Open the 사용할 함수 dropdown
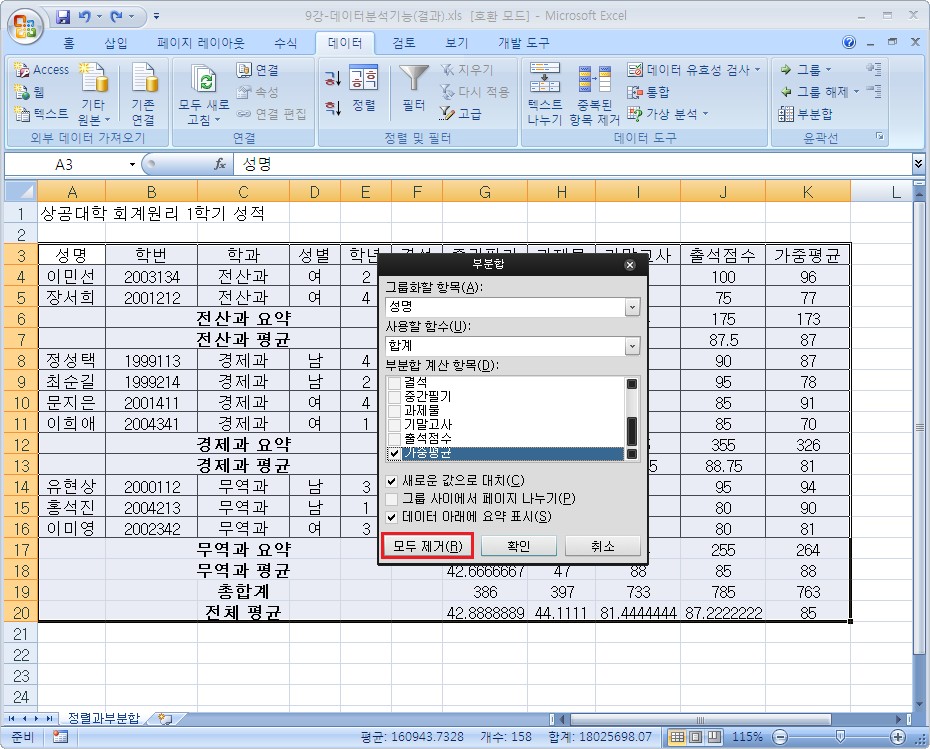This screenshot has width=930, height=749. click(x=632, y=345)
